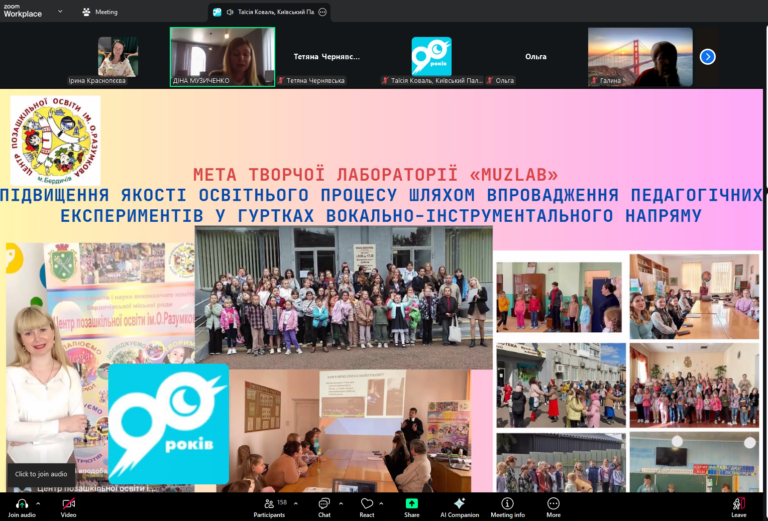Select ДІНА МУЗИЧЕНКО active speaker video
This screenshot has height=521, width=768.
(x=222, y=57)
